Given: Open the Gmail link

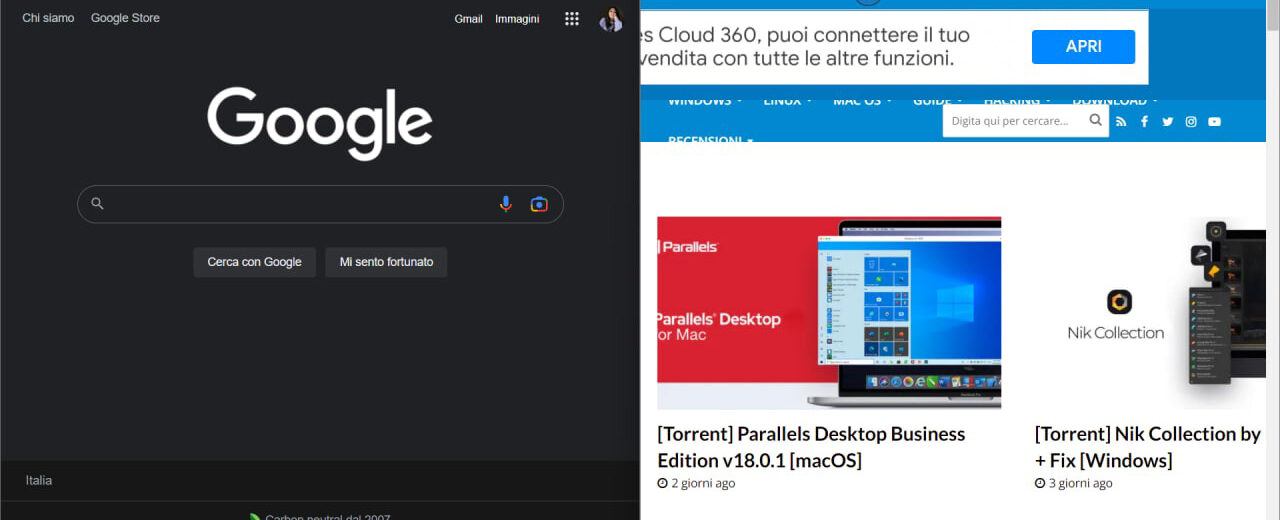Looking at the screenshot, I should point(468,19).
